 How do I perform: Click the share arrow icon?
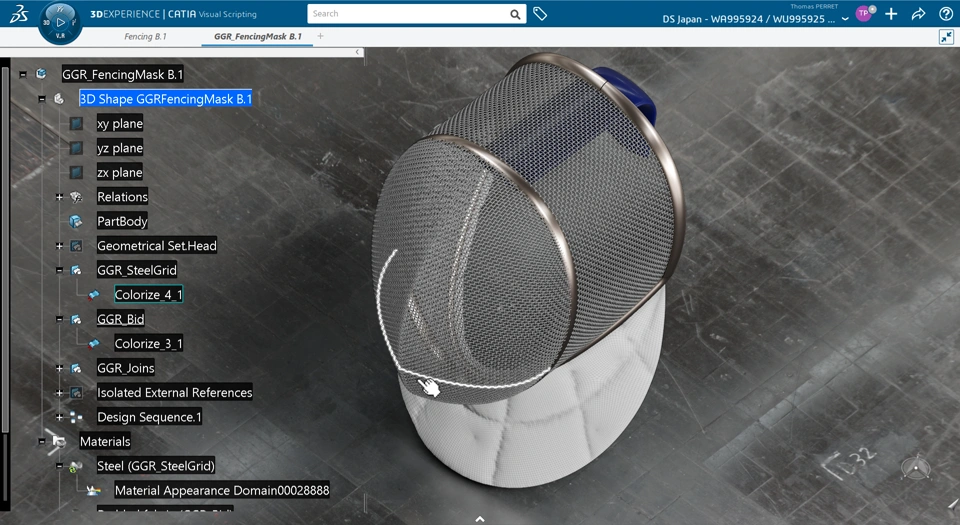click(x=918, y=14)
